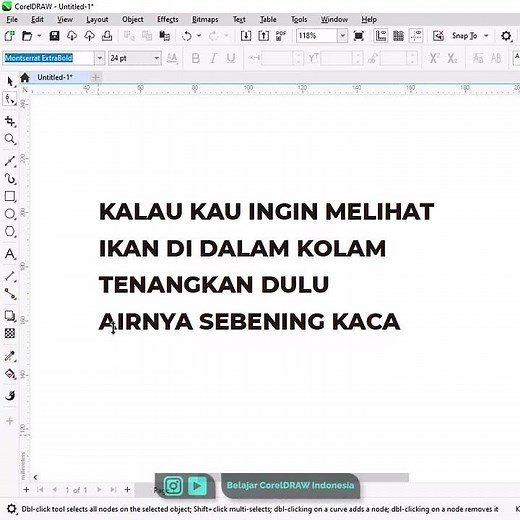The height and width of the screenshot is (520, 520).
Task: Select the Parallel Dimension tool
Action: pyautogui.click(x=10, y=276)
